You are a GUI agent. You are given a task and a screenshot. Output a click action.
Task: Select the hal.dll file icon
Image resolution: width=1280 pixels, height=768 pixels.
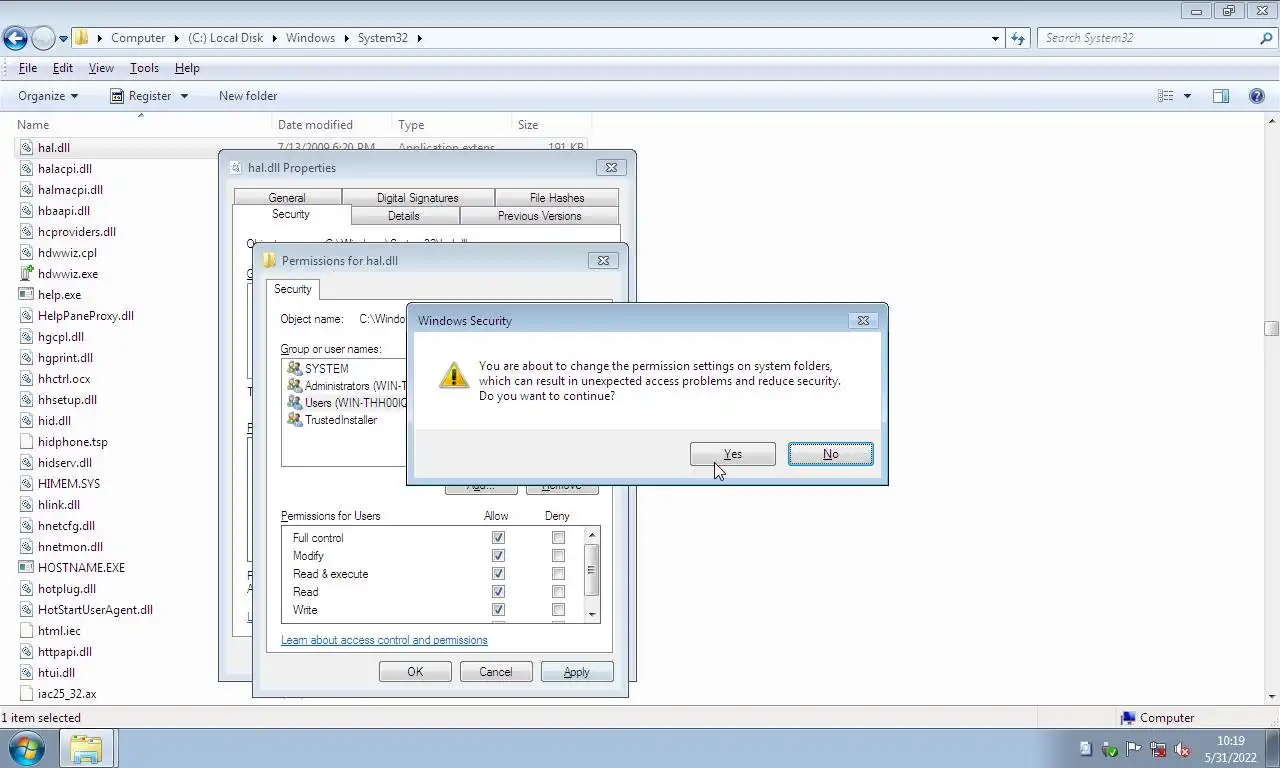(27, 148)
